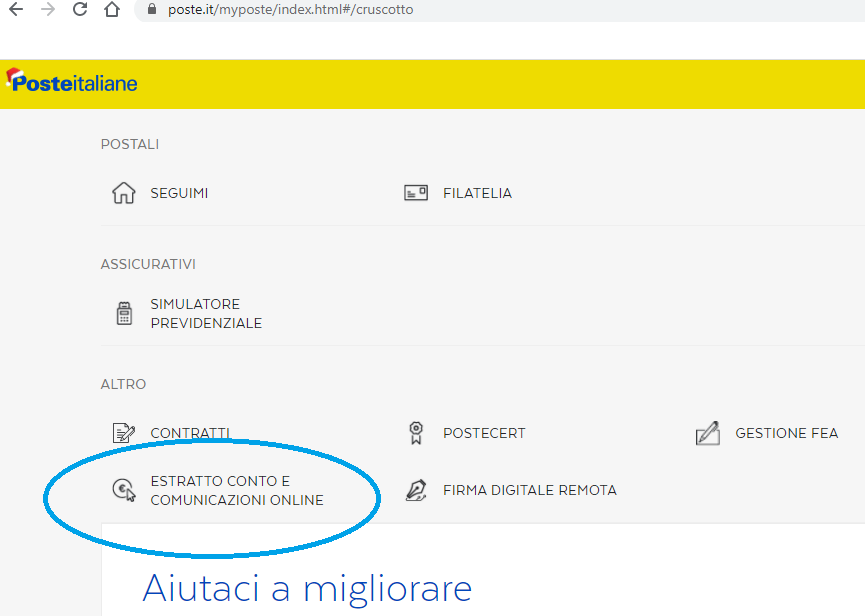Click the Aiutaci a migliorare heading

(x=307, y=589)
